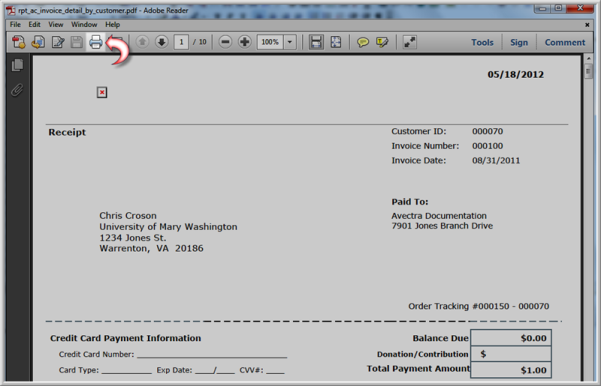Screen dimensions: 601x386
Task: Click the Exp Date label
Action: 174,370
